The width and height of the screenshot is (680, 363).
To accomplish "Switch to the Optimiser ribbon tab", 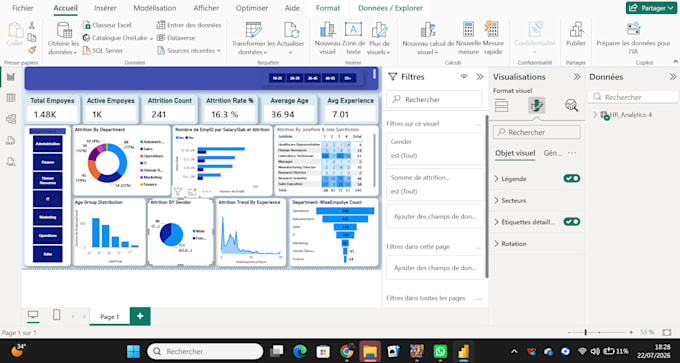I will coord(252,8).
